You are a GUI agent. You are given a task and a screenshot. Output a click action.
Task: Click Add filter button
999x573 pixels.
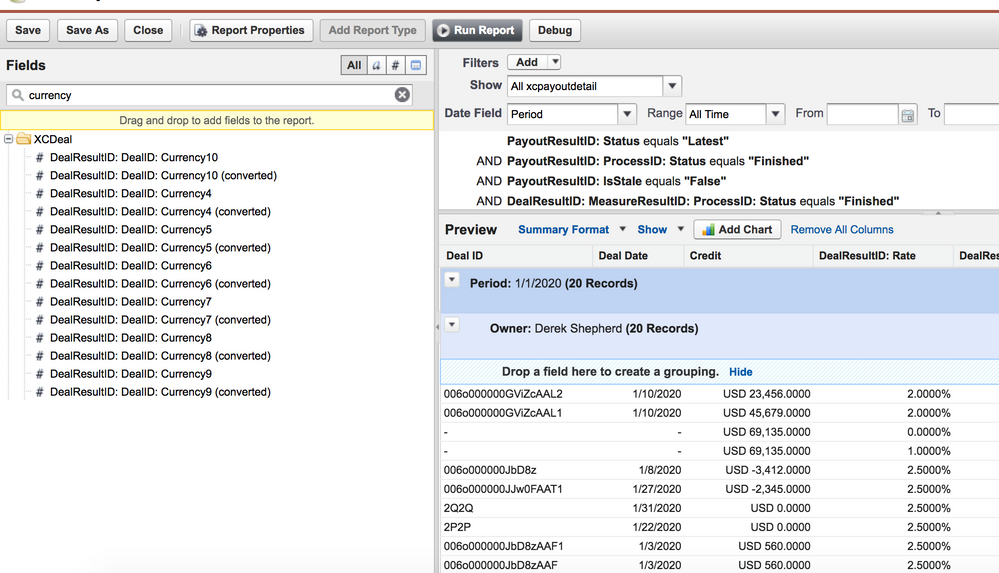[x=528, y=62]
